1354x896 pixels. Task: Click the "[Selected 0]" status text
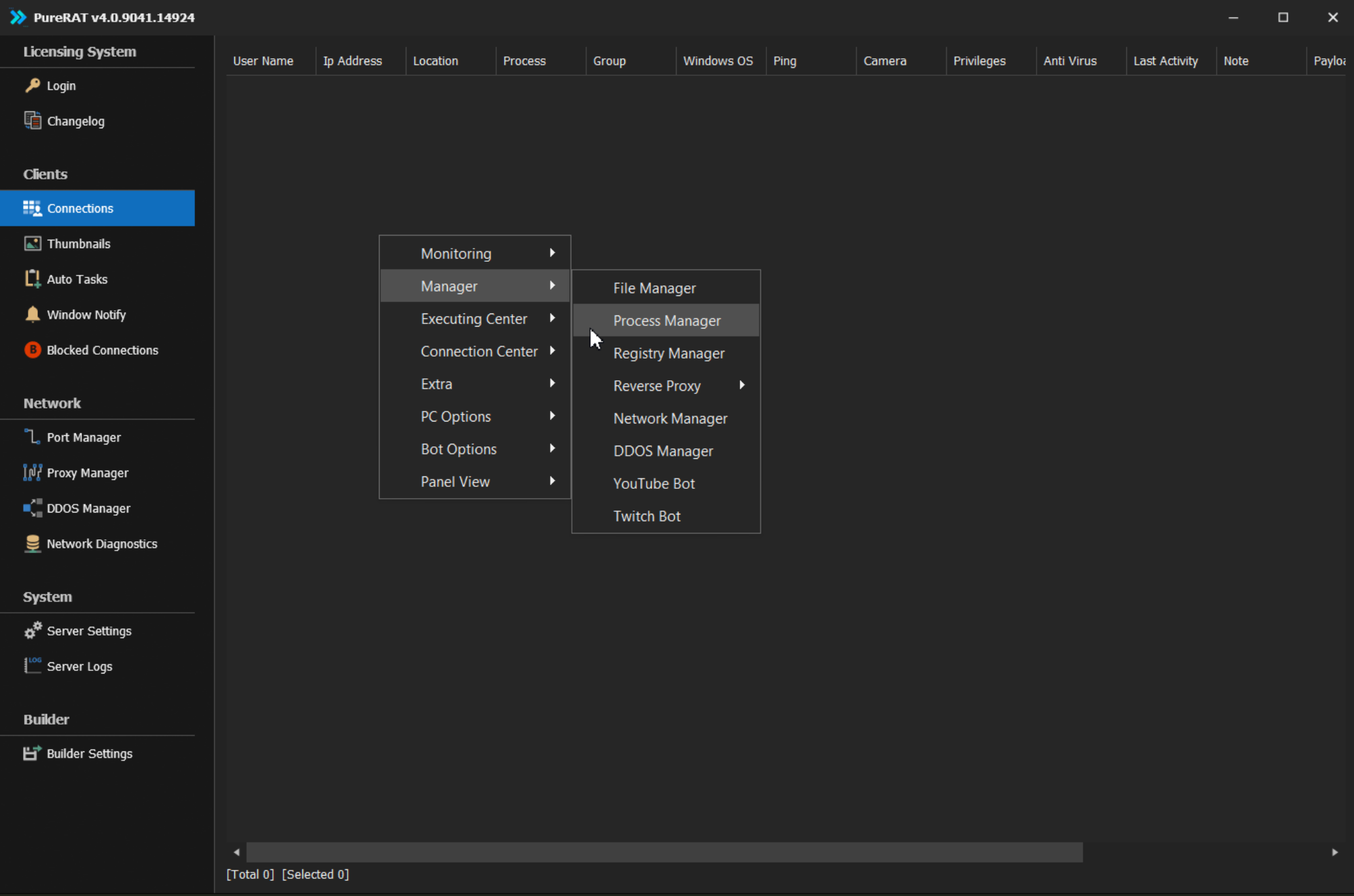coord(315,874)
